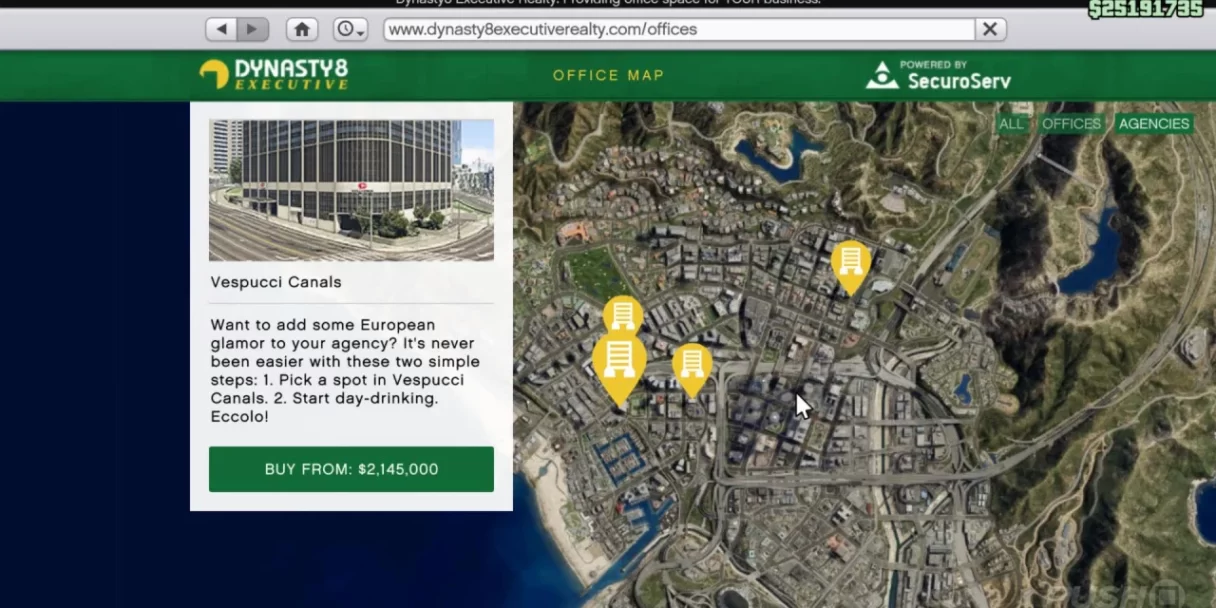Focus the dynasty8executiverealty.com address field
Viewport: 1216px width, 608px height.
pos(679,29)
